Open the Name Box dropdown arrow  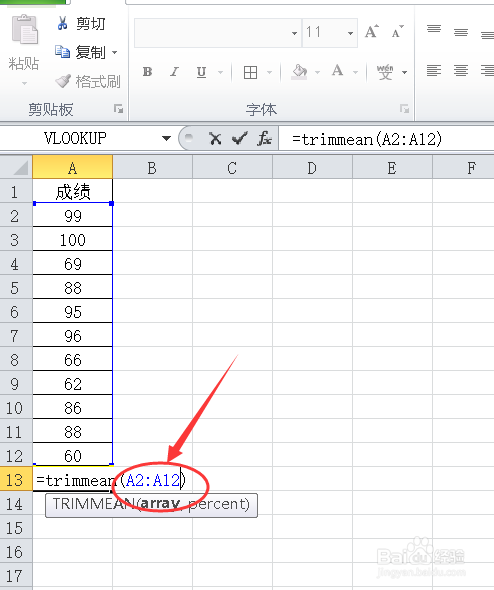pos(166,138)
